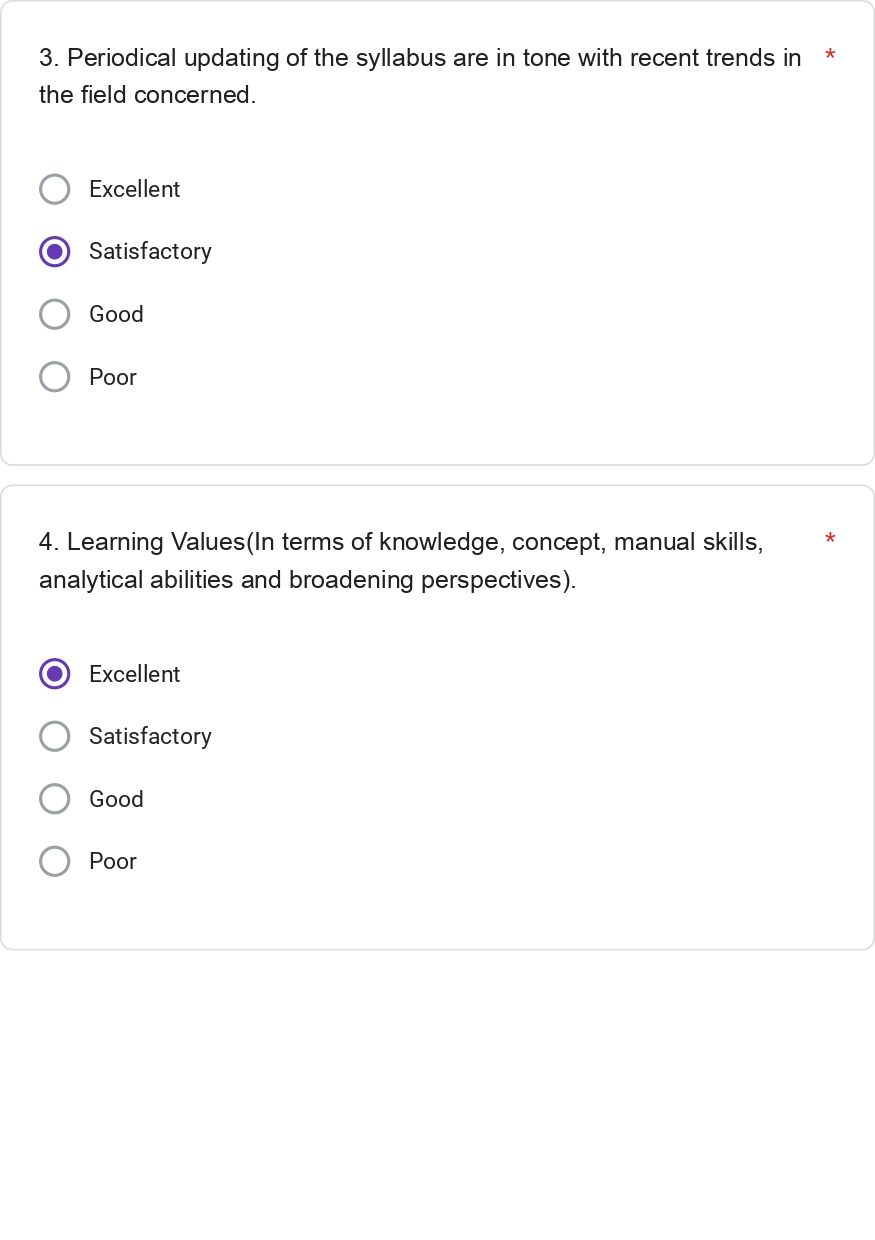875x1240 pixels.
Task: Choose Good radio button for Learning Values question
Action: (55, 799)
